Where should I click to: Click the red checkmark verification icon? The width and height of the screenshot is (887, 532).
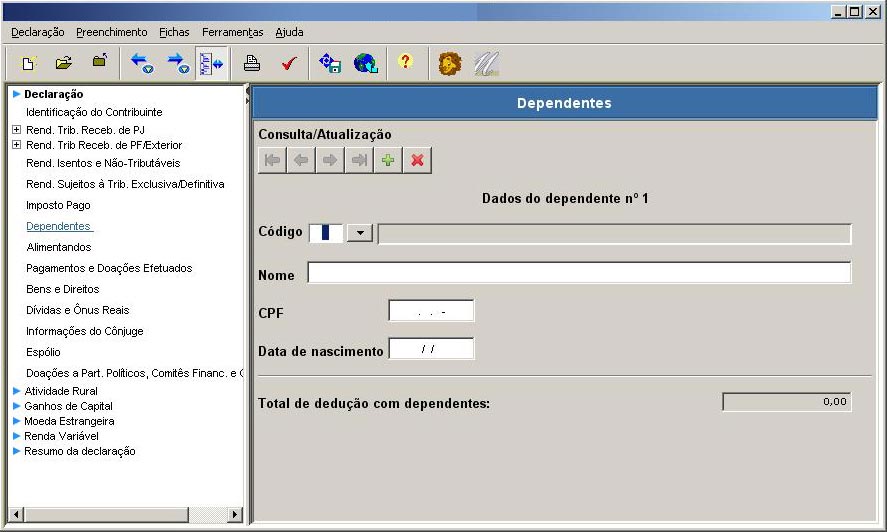tap(288, 63)
